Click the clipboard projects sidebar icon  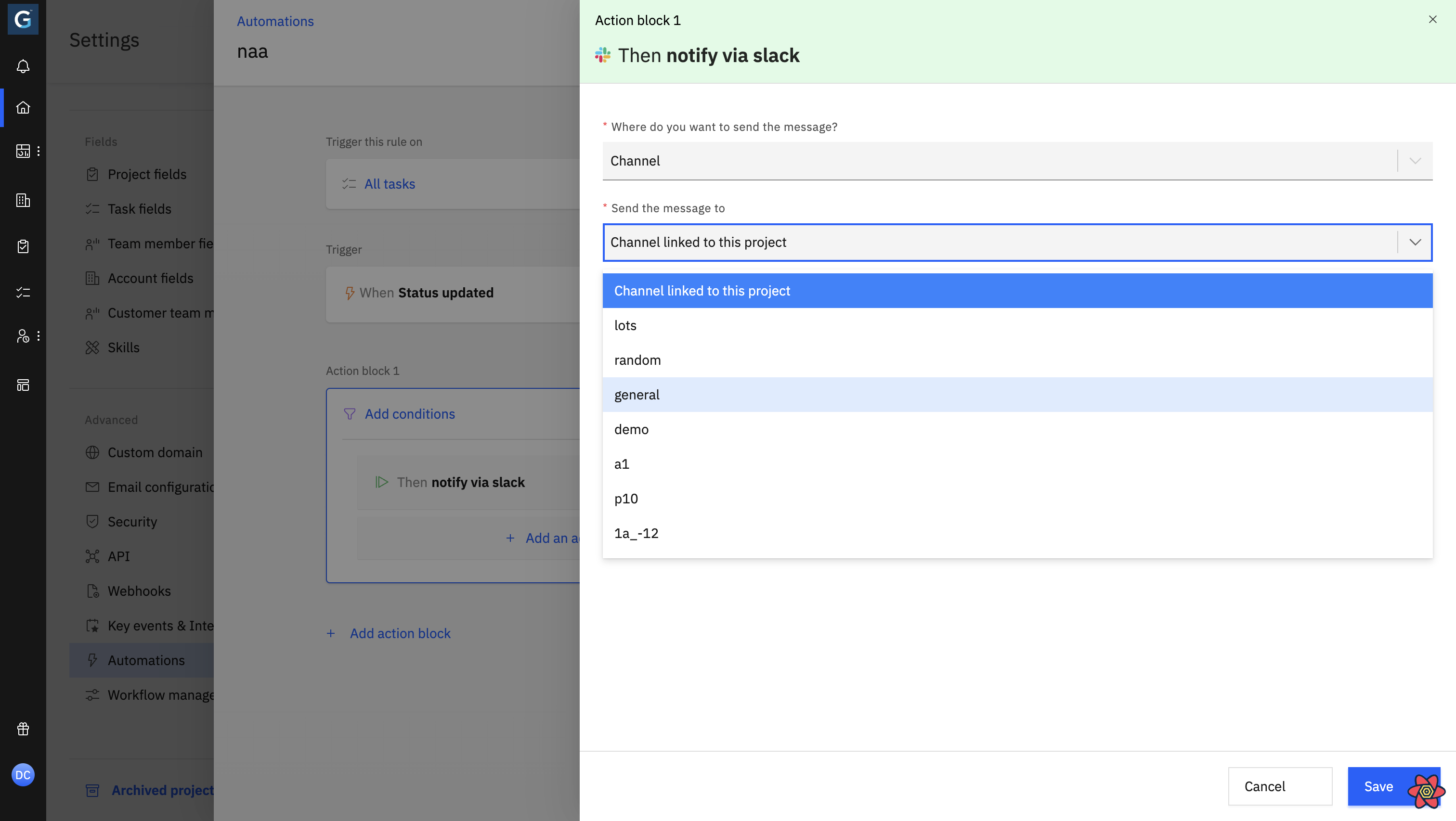click(23, 246)
